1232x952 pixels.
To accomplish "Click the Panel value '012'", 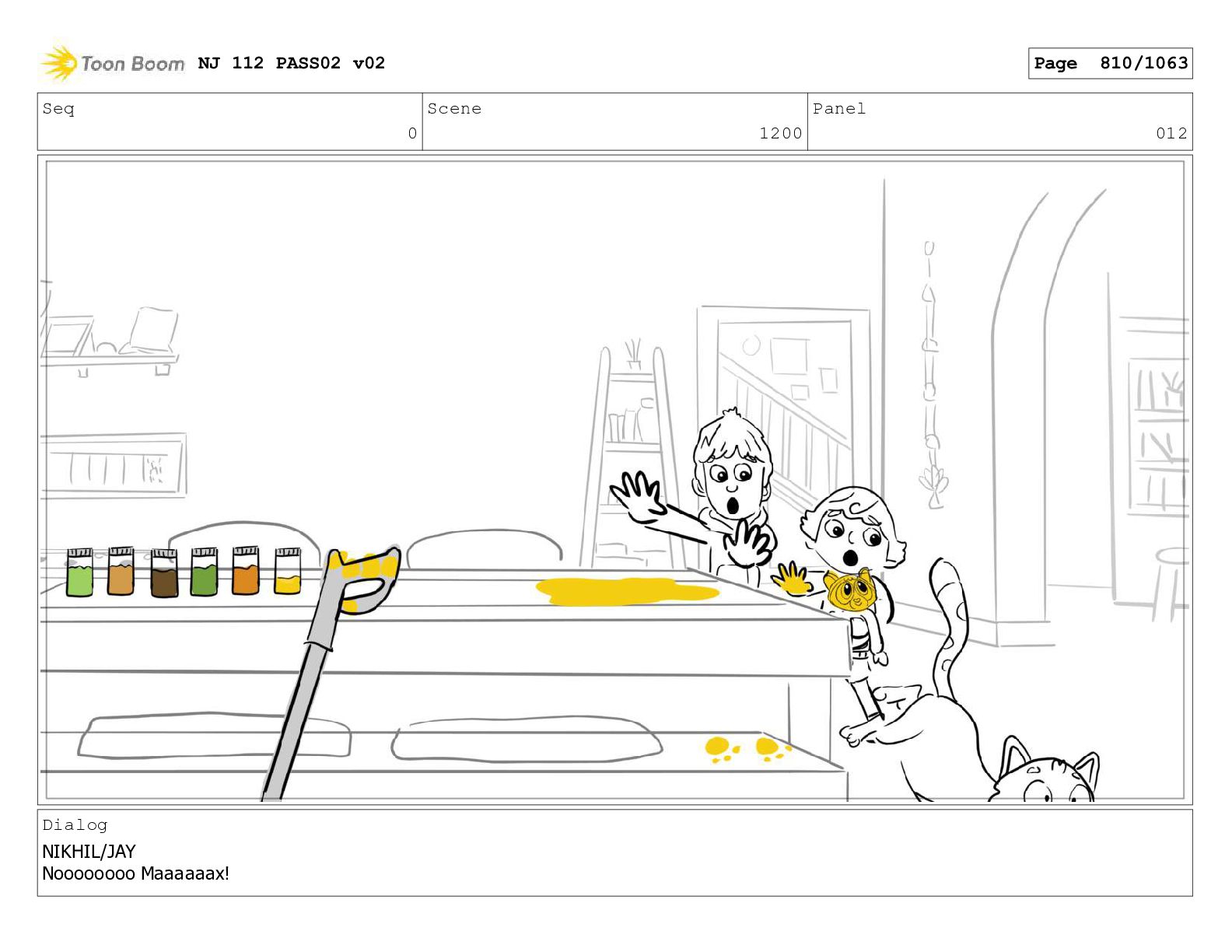I will [1171, 134].
